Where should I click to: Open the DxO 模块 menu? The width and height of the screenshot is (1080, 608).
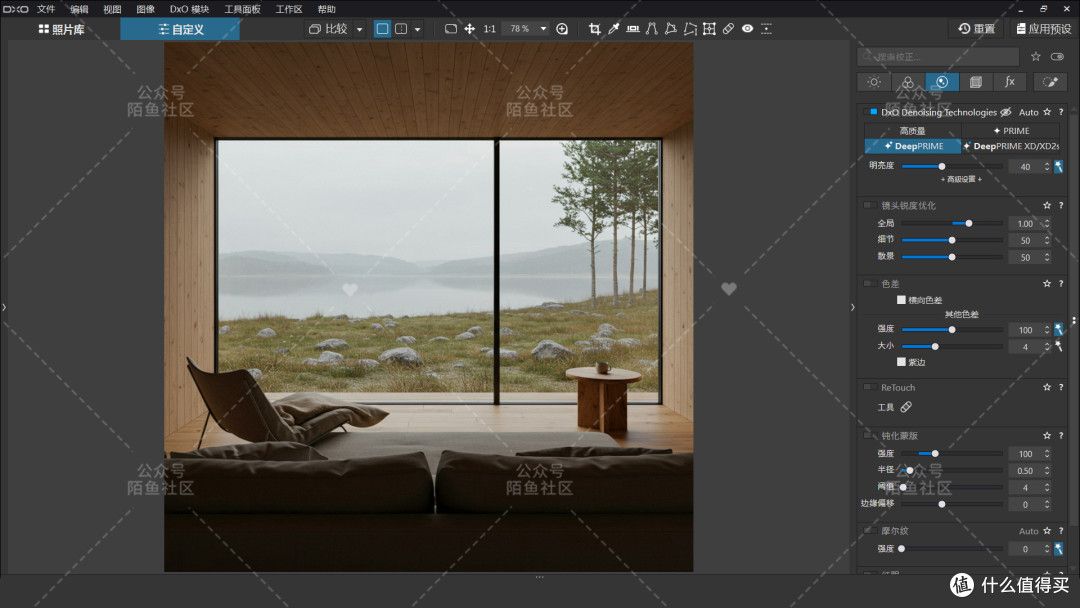[x=189, y=9]
